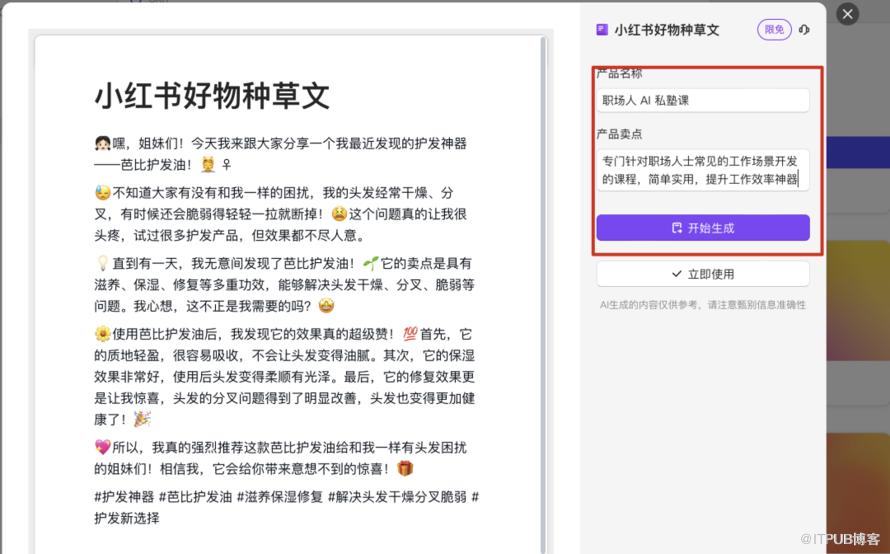Click the 开始生成 button
This screenshot has height=554, width=890.
[703, 228]
